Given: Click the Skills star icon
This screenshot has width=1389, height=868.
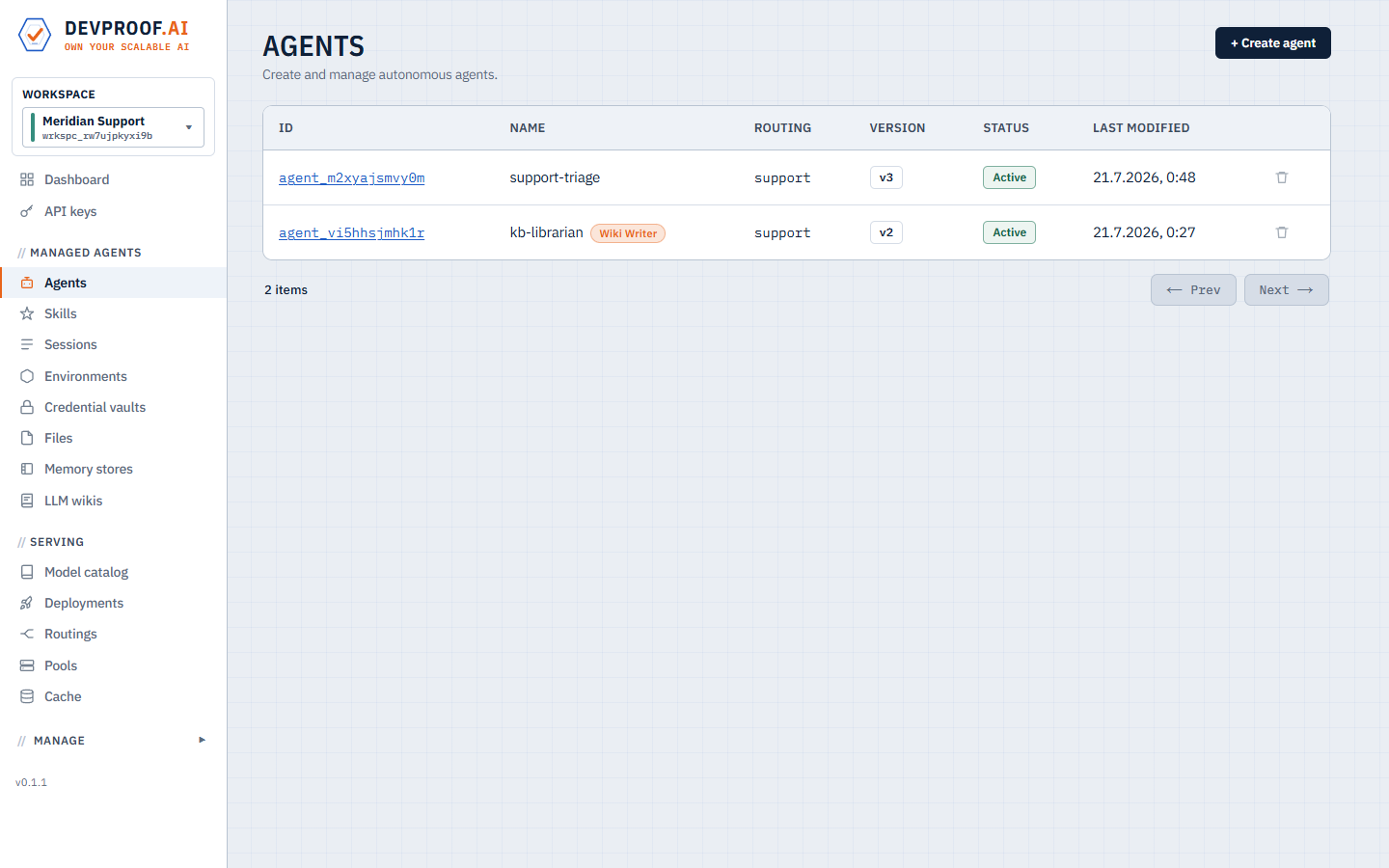Looking at the screenshot, I should (x=27, y=313).
